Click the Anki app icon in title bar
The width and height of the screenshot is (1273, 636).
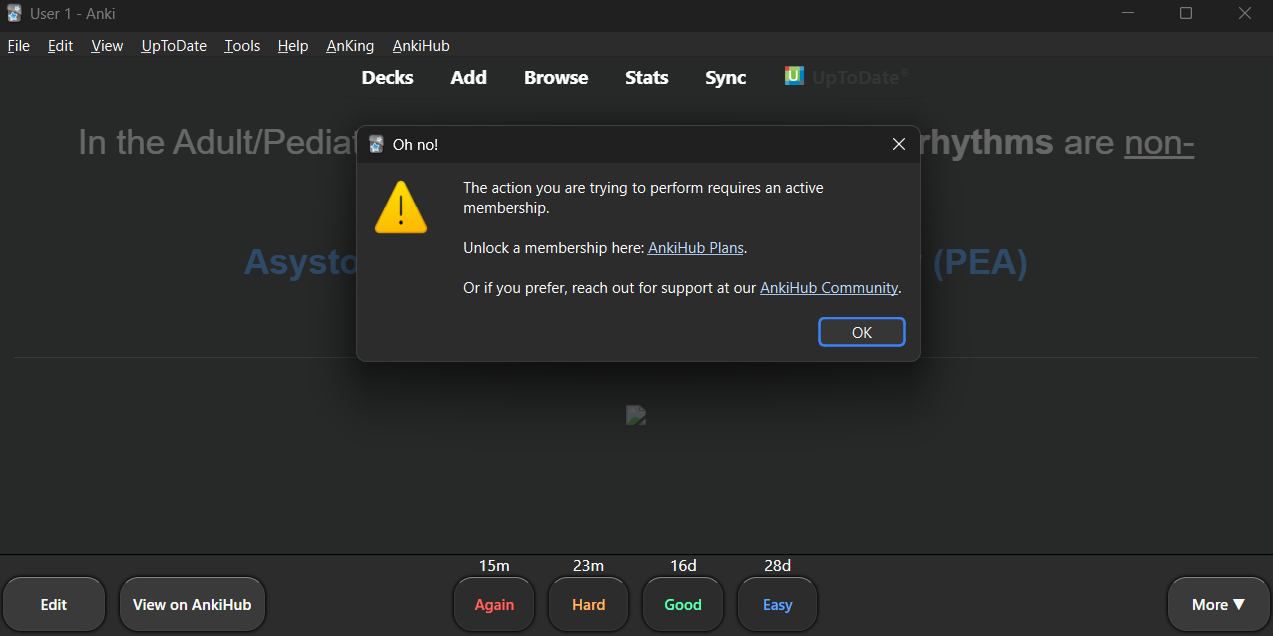click(x=14, y=14)
